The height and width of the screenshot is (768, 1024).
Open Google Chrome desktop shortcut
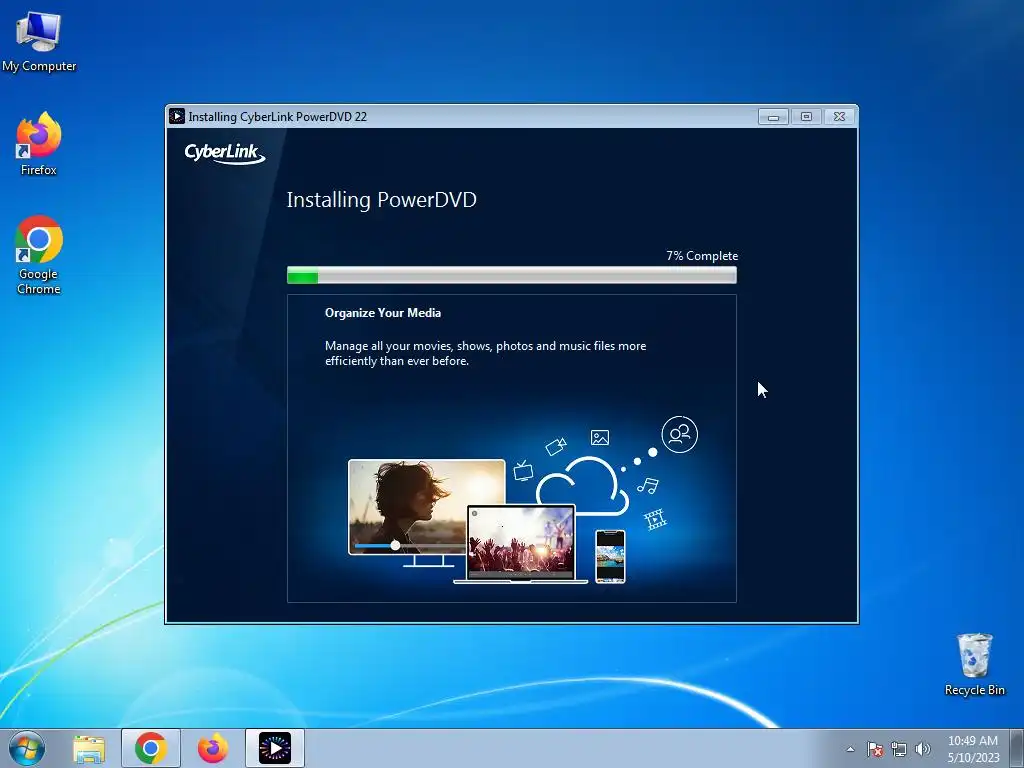click(39, 255)
